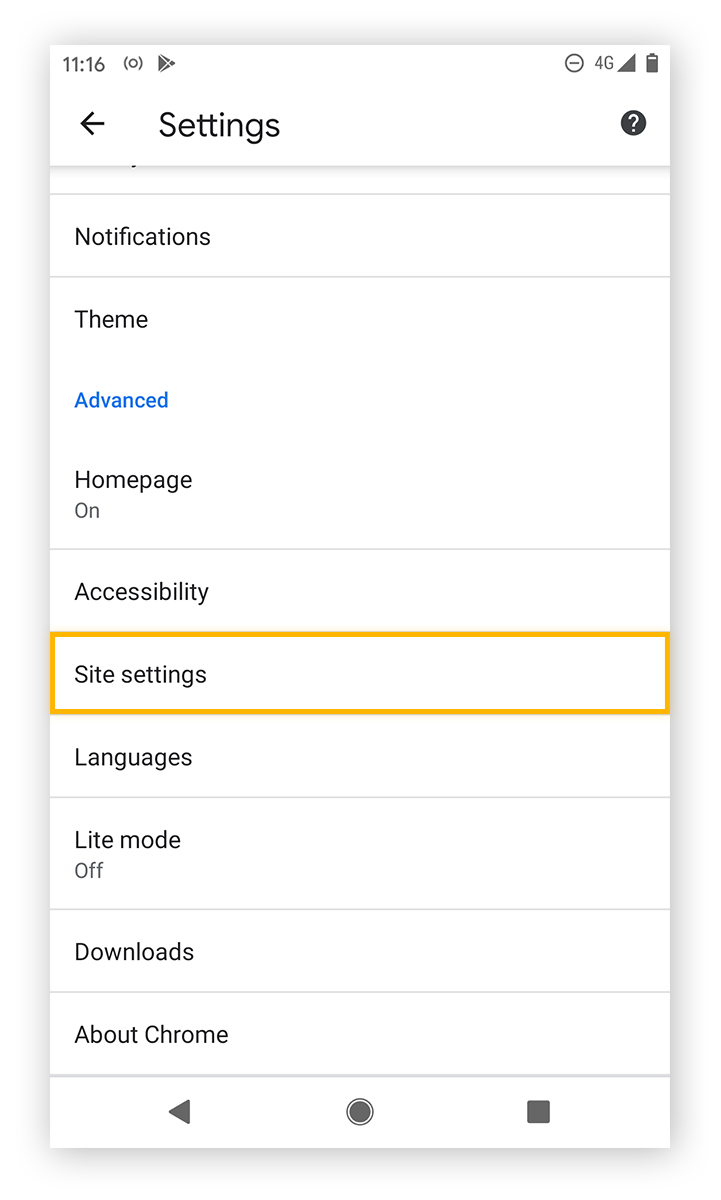Open the Theme settings entry
This screenshot has width=721, height=1200.
[360, 319]
